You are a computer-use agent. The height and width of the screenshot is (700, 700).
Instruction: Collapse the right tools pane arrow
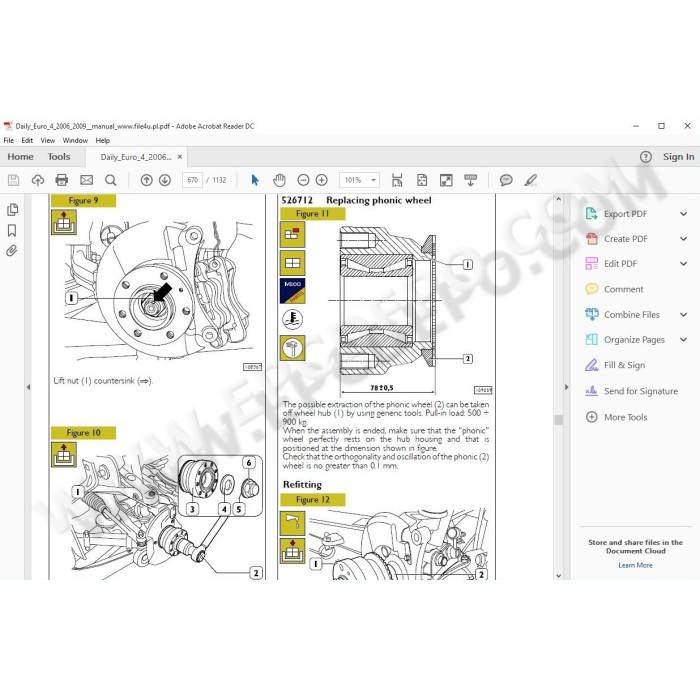click(567, 387)
